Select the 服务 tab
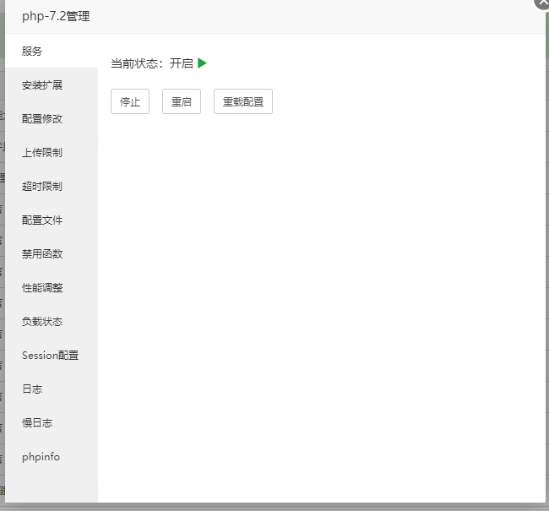The width and height of the screenshot is (549, 511). 51,51
